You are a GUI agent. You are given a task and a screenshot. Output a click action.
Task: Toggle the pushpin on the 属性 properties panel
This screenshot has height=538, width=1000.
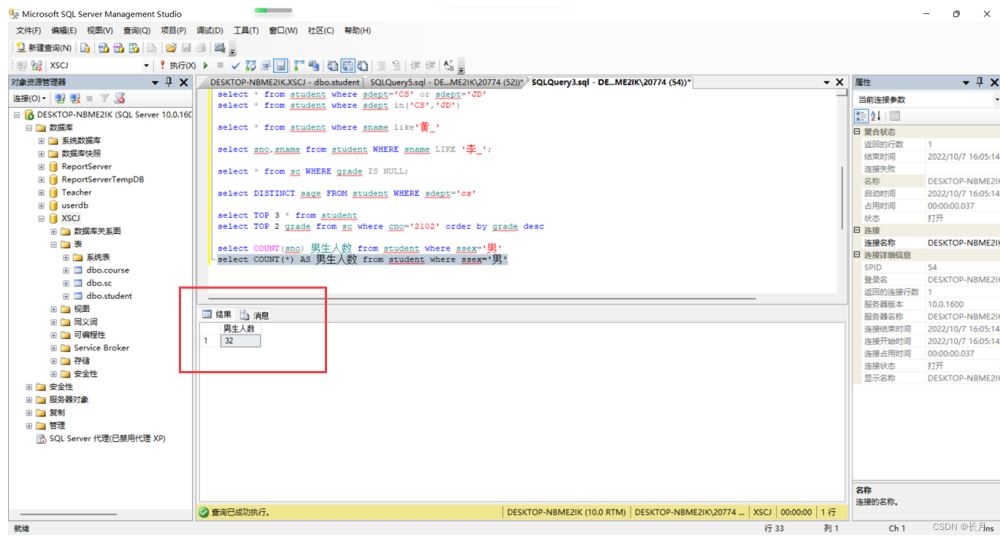pyautogui.click(x=978, y=81)
